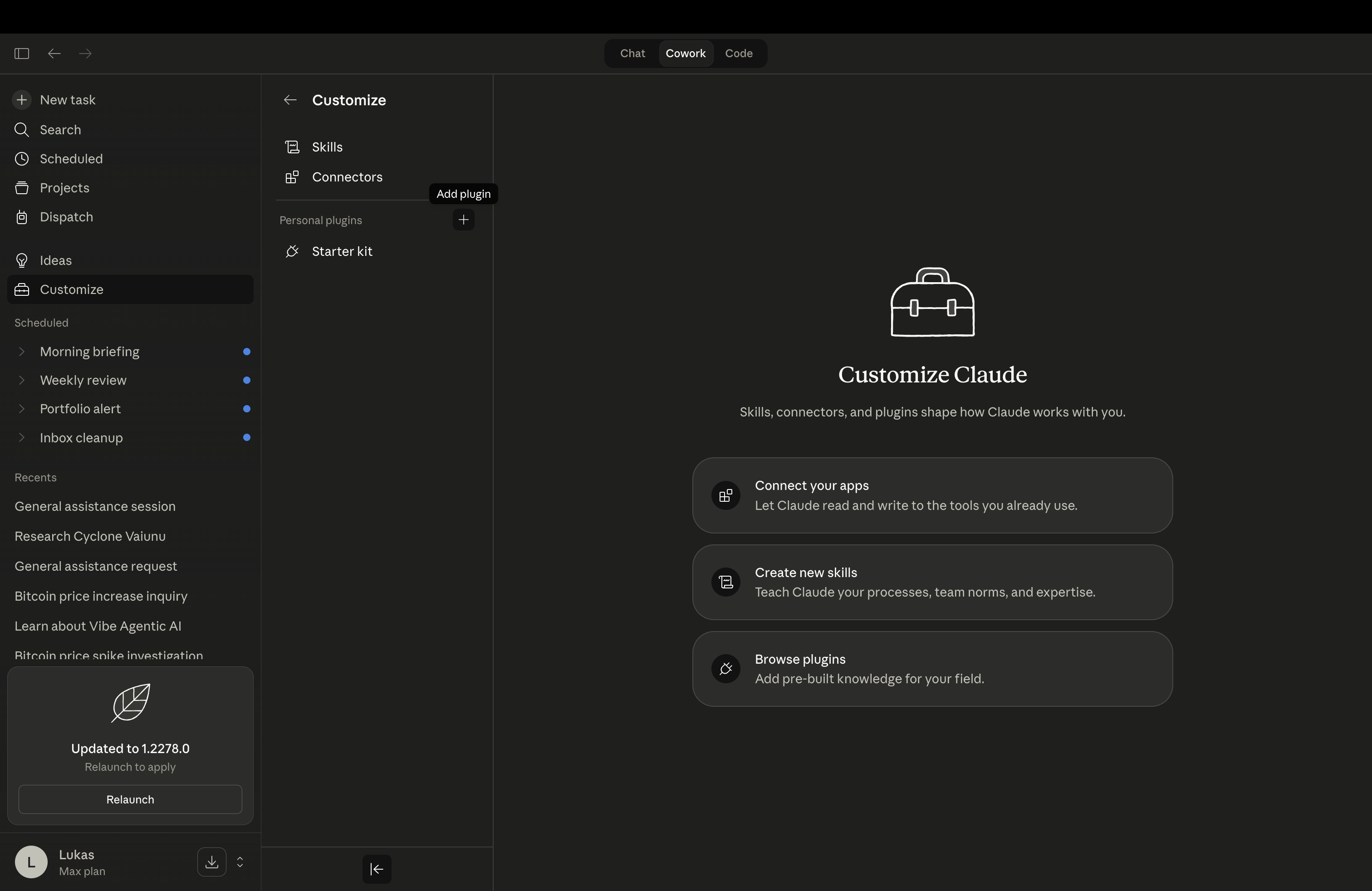Open the Starter kit plugin
The width and height of the screenshot is (1372, 891).
point(341,251)
